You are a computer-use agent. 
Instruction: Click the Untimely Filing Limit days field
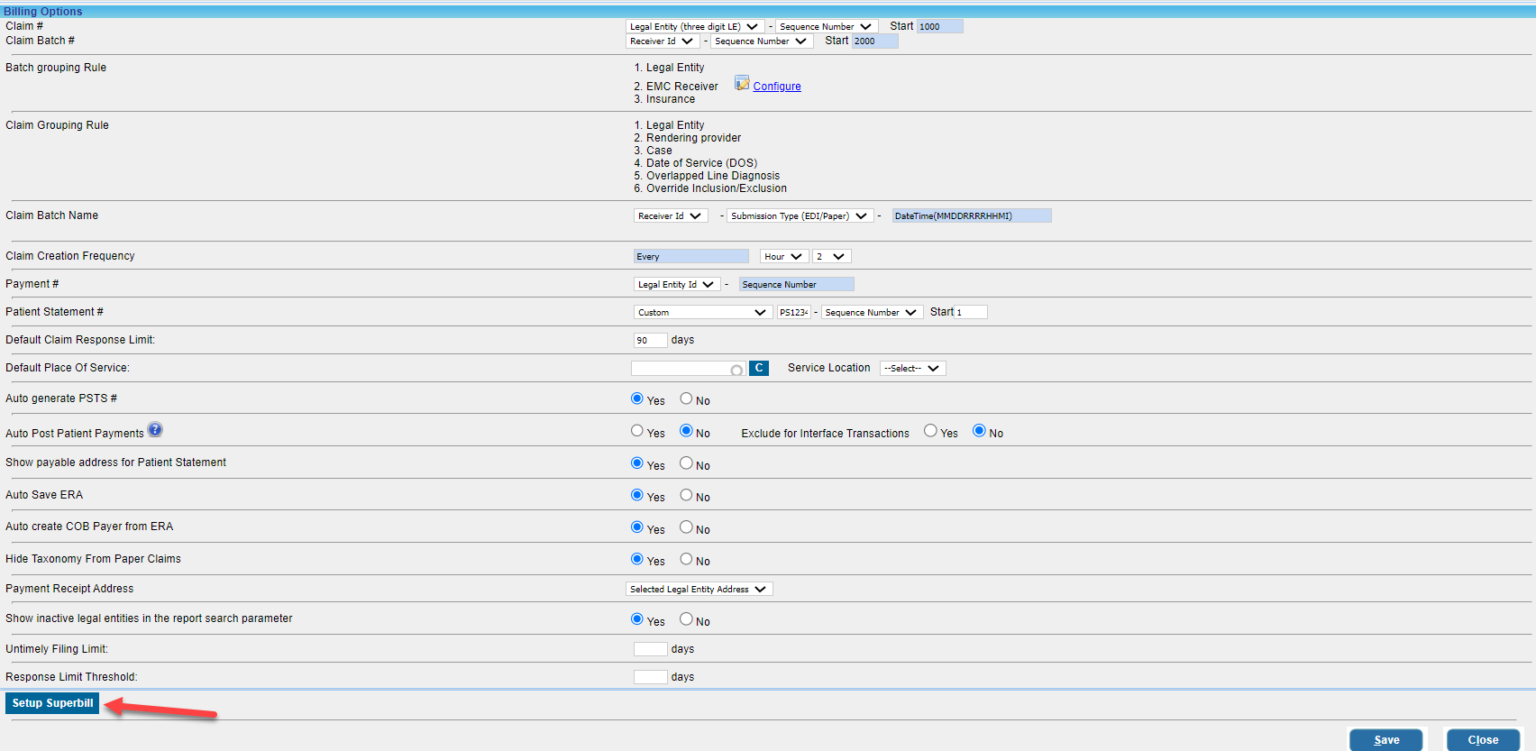tap(649, 649)
